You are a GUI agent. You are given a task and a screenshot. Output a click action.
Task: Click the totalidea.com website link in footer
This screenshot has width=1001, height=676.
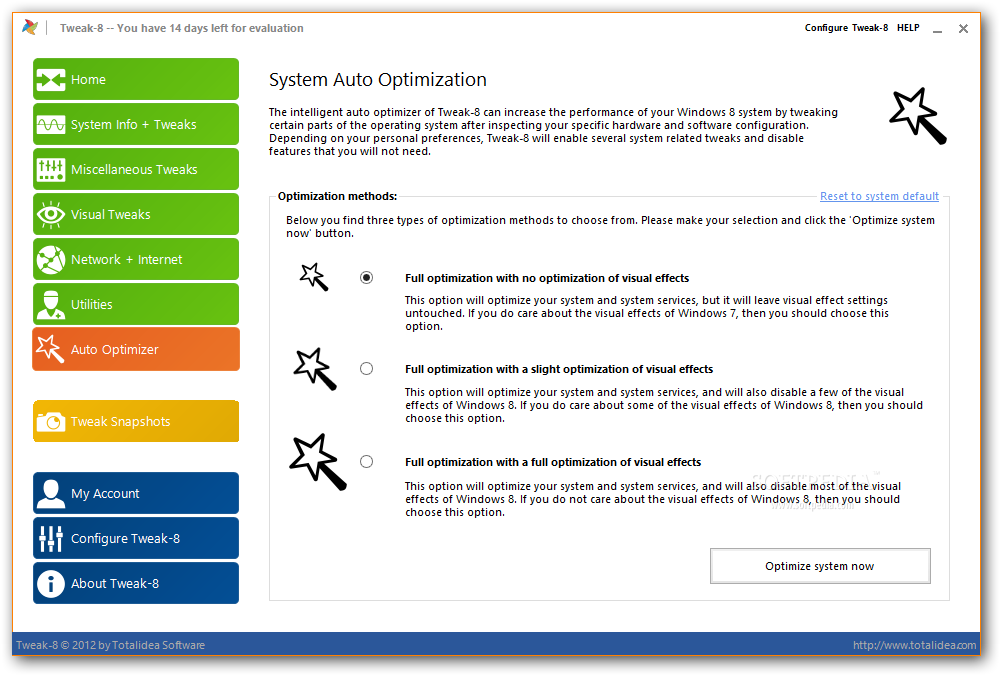pos(914,645)
